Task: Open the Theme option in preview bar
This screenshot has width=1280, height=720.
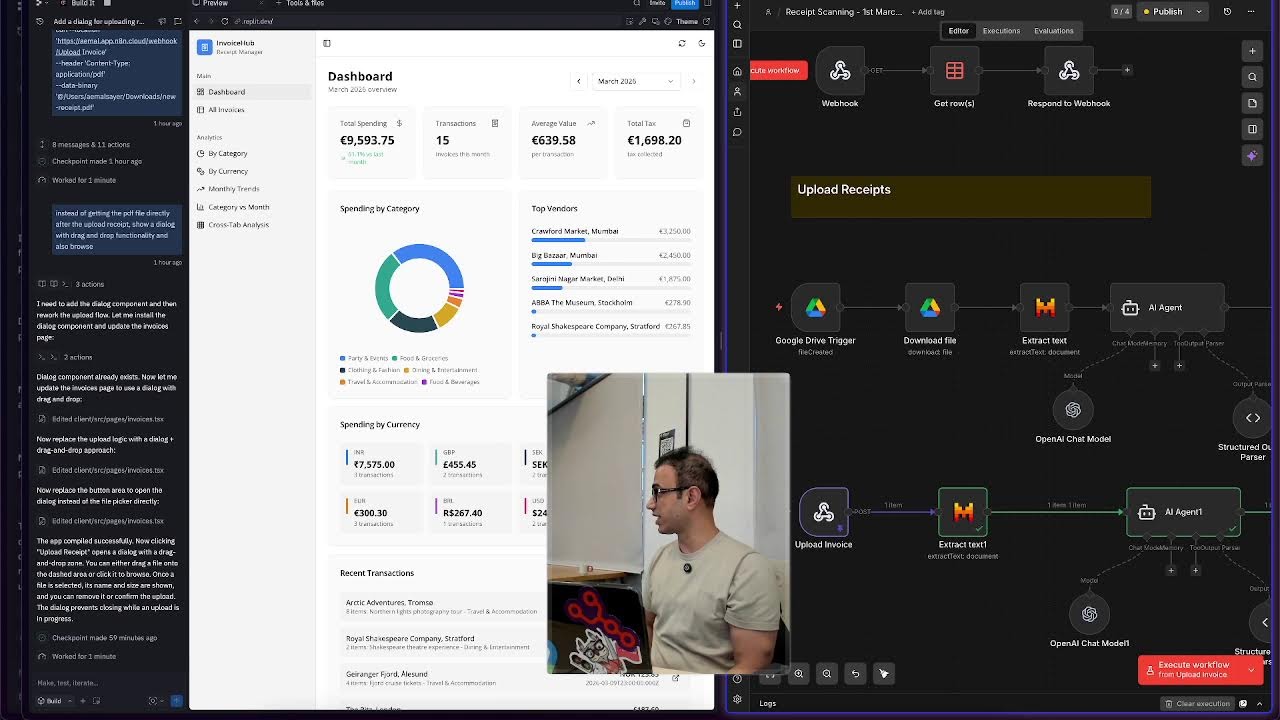Action: click(x=687, y=21)
